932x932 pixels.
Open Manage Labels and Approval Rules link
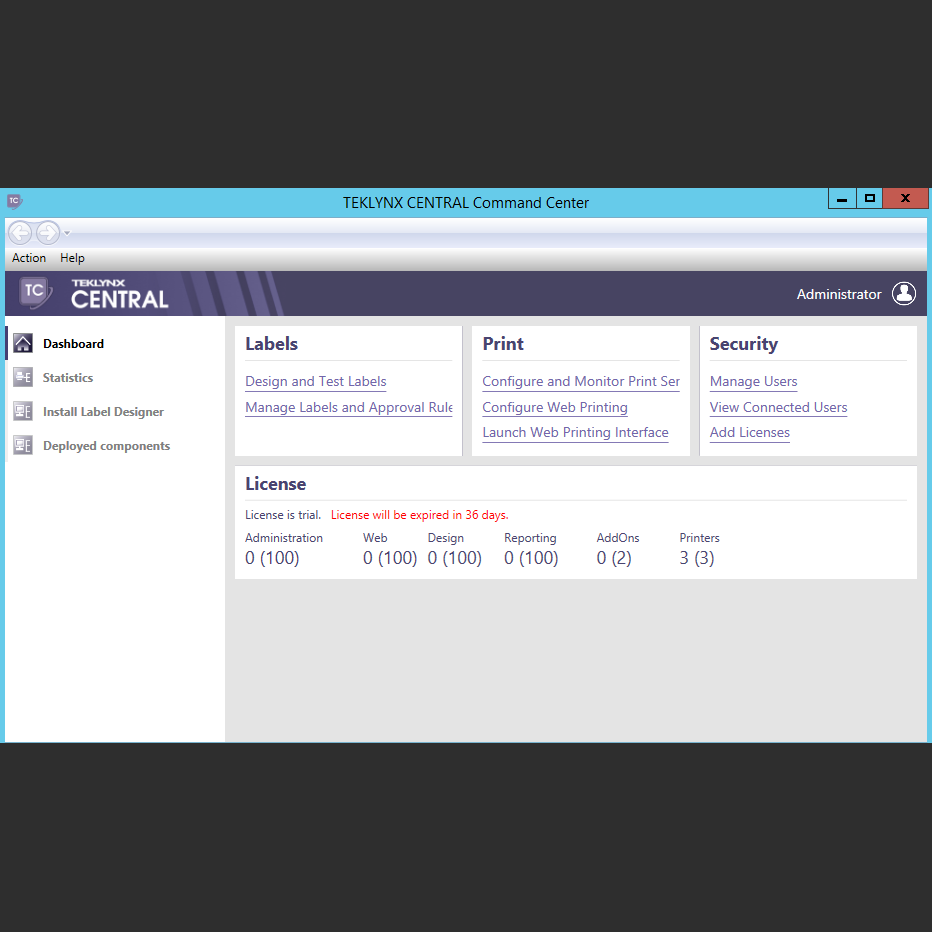click(x=348, y=408)
